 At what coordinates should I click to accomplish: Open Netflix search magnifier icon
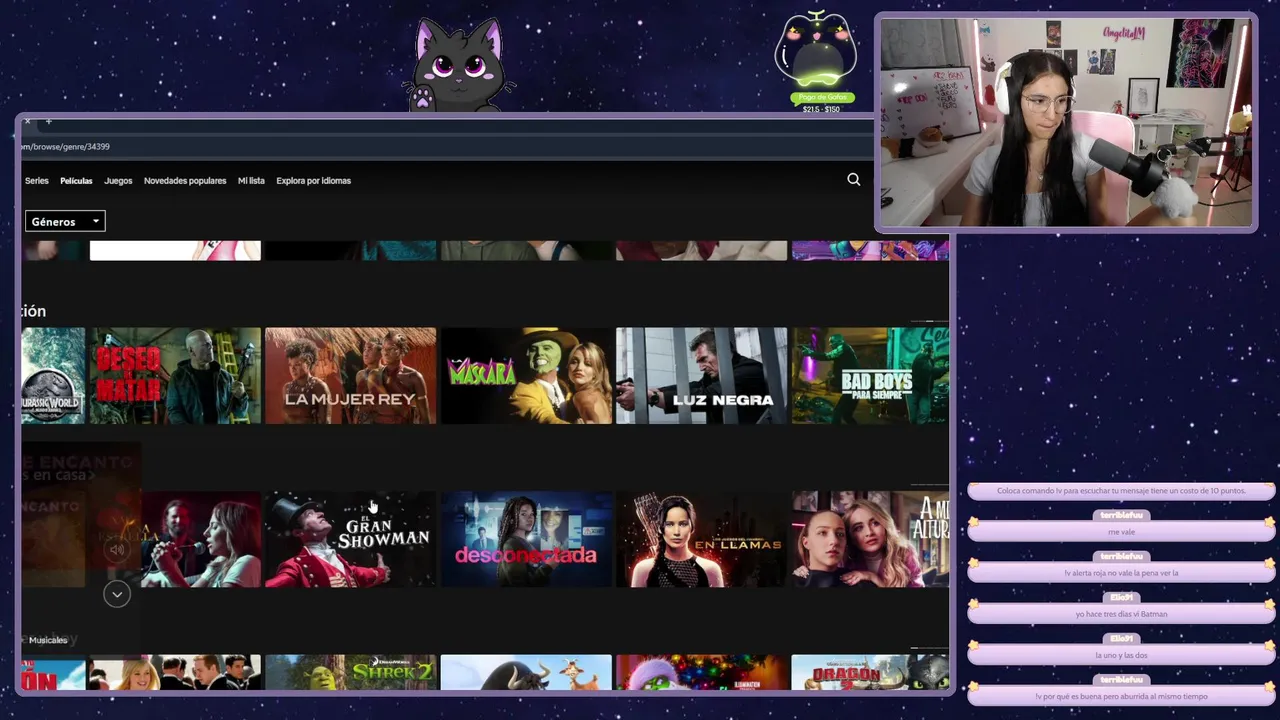tap(853, 179)
